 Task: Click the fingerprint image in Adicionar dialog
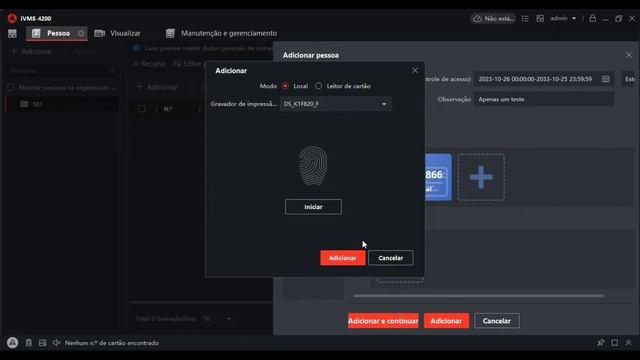tap(313, 166)
